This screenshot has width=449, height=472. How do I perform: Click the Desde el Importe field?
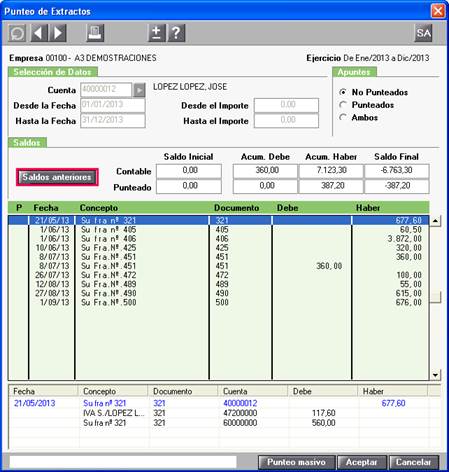pos(286,105)
